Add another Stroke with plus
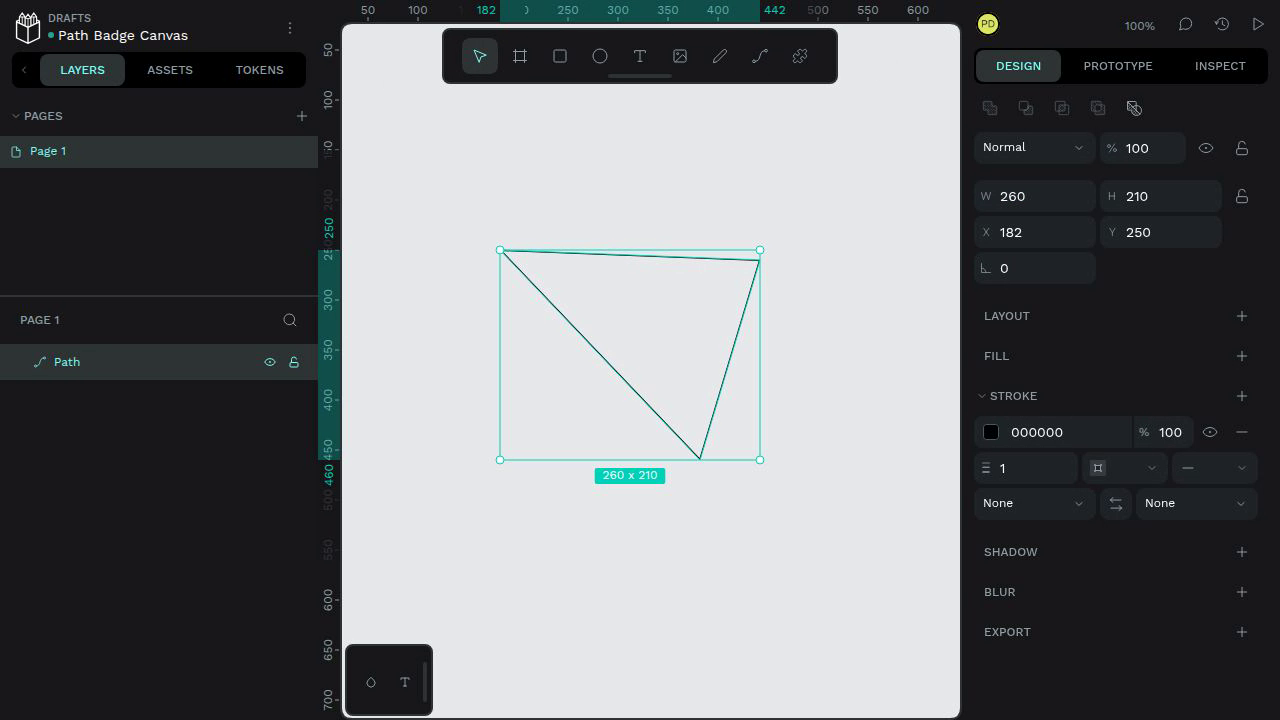 click(x=1242, y=396)
